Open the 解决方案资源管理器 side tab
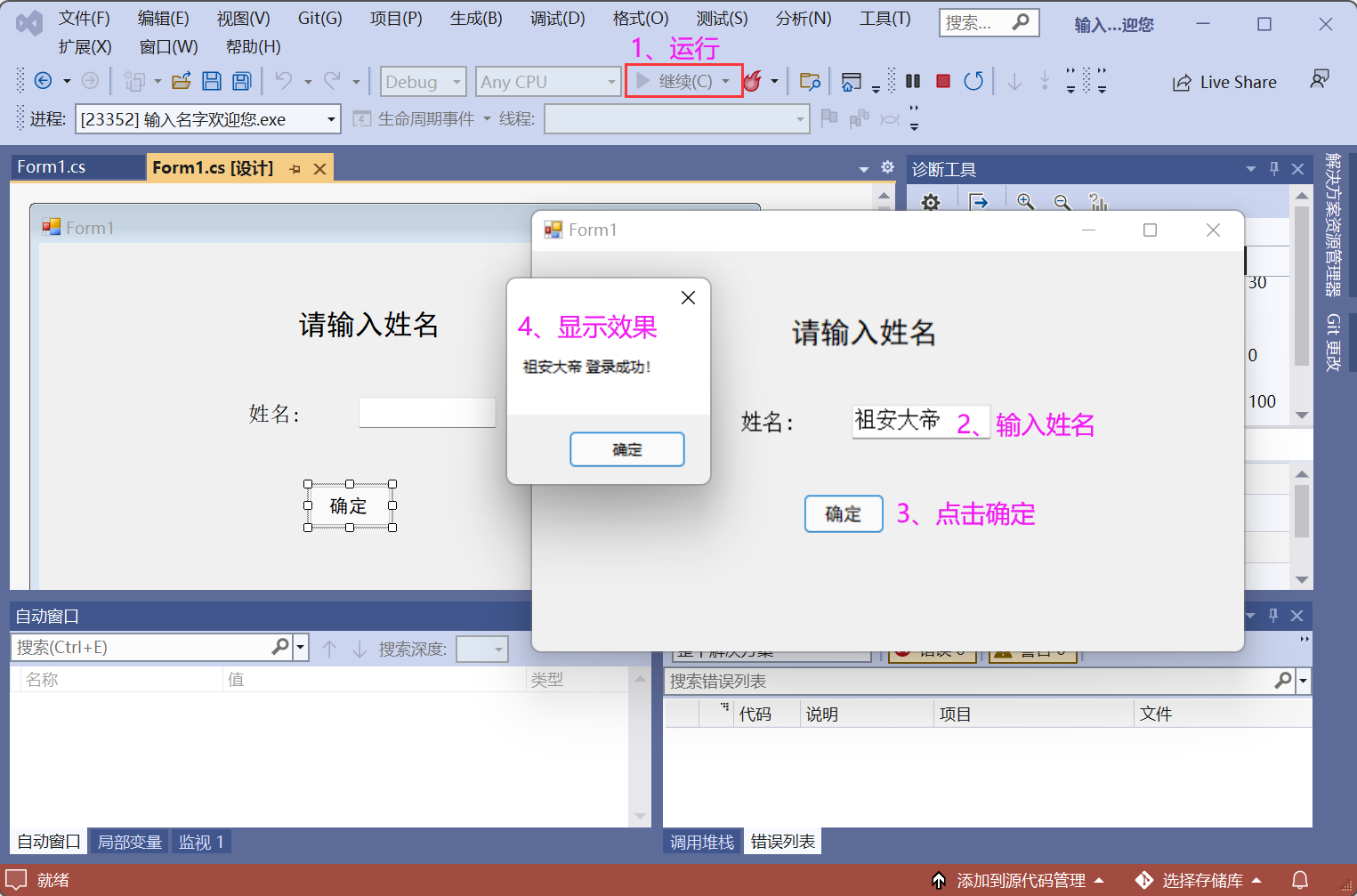 pyautogui.click(x=1333, y=223)
